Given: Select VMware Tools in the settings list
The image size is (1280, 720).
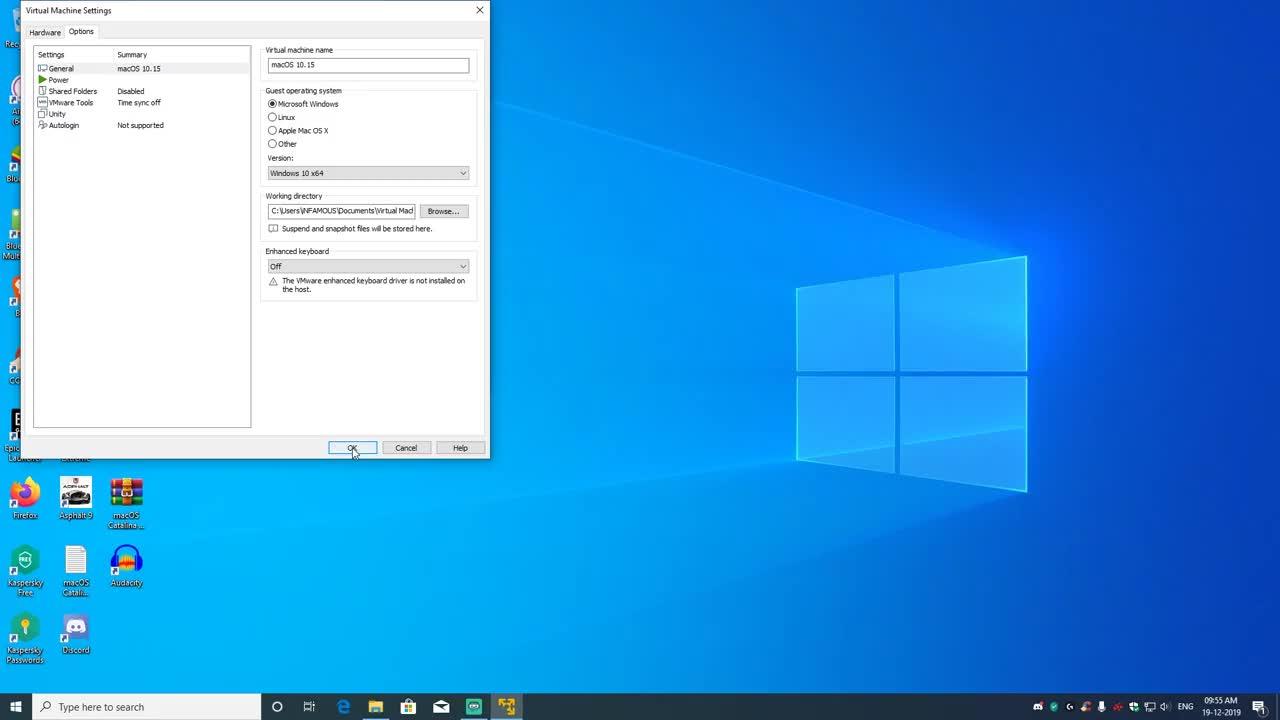Looking at the screenshot, I should pyautogui.click(x=70, y=102).
